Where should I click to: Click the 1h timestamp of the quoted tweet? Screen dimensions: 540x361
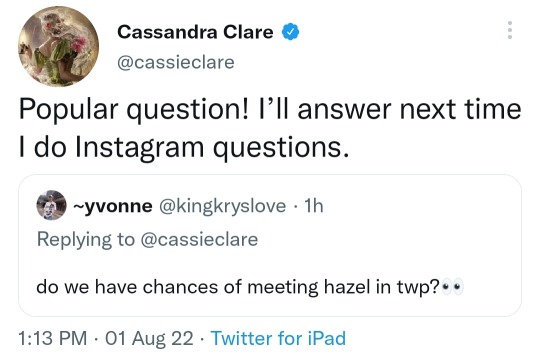(314, 206)
